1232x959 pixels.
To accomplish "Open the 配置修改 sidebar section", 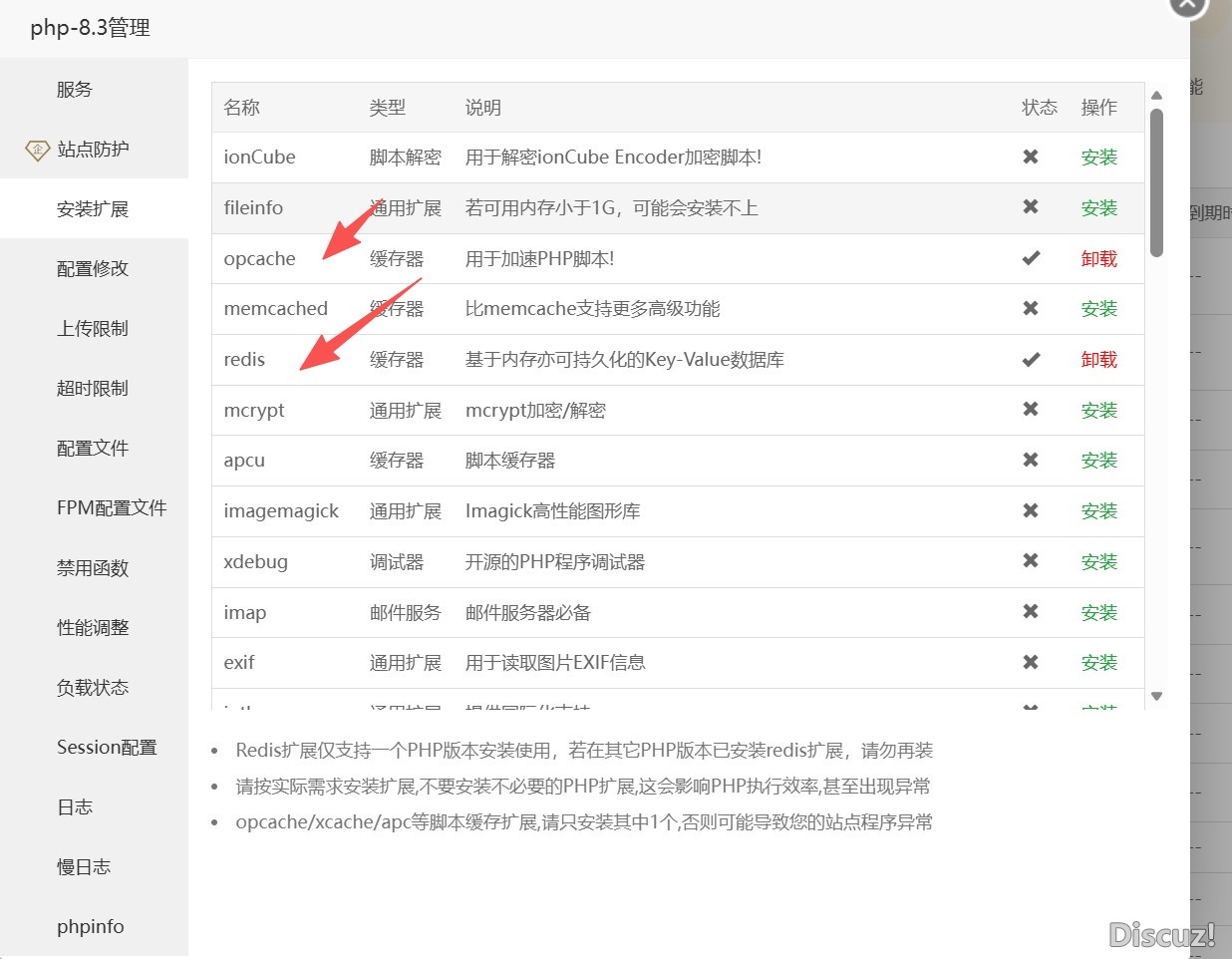I will tap(93, 268).
